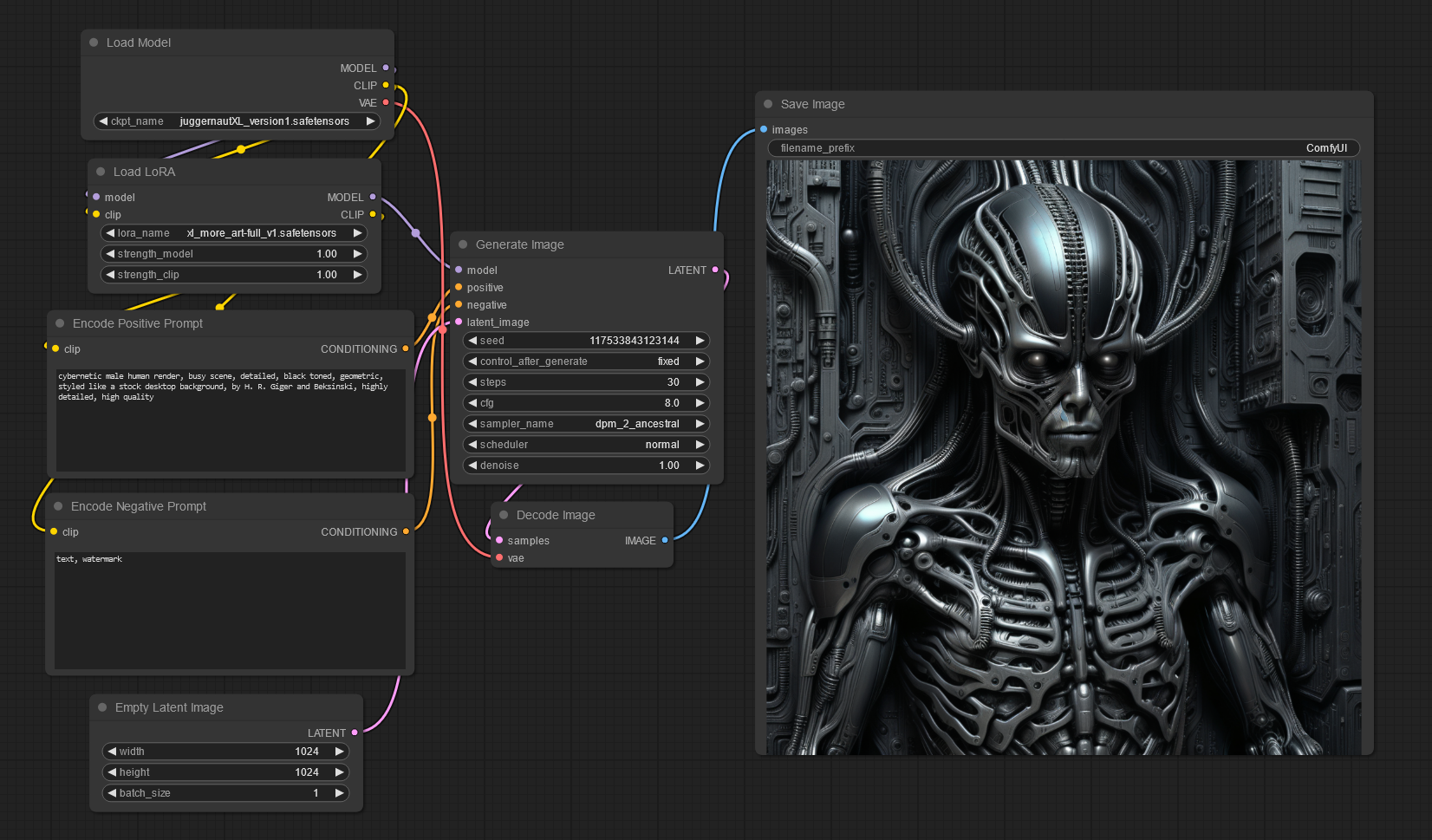Click the CLIP output socket on Load LoRA
The image size is (1432, 840).
(x=373, y=214)
